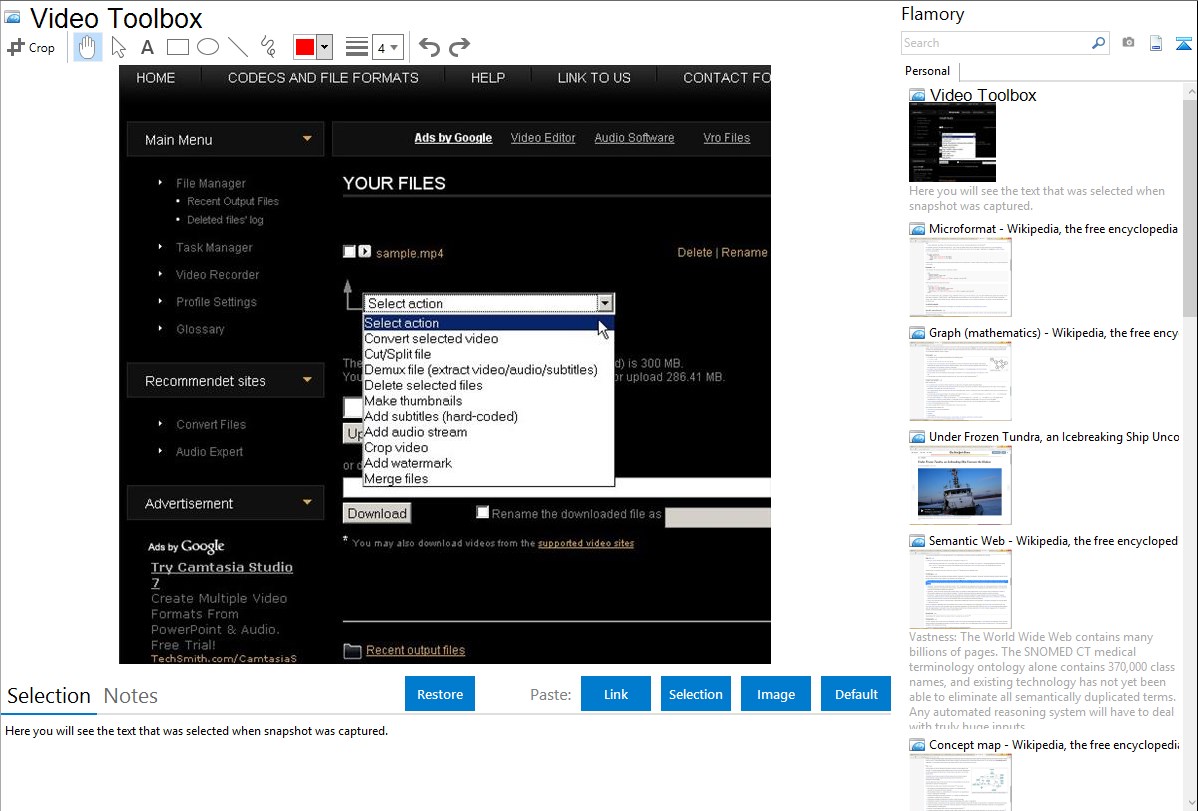The image size is (1198, 811).
Task: Pick the rectangle shape tool
Action: coord(177,47)
